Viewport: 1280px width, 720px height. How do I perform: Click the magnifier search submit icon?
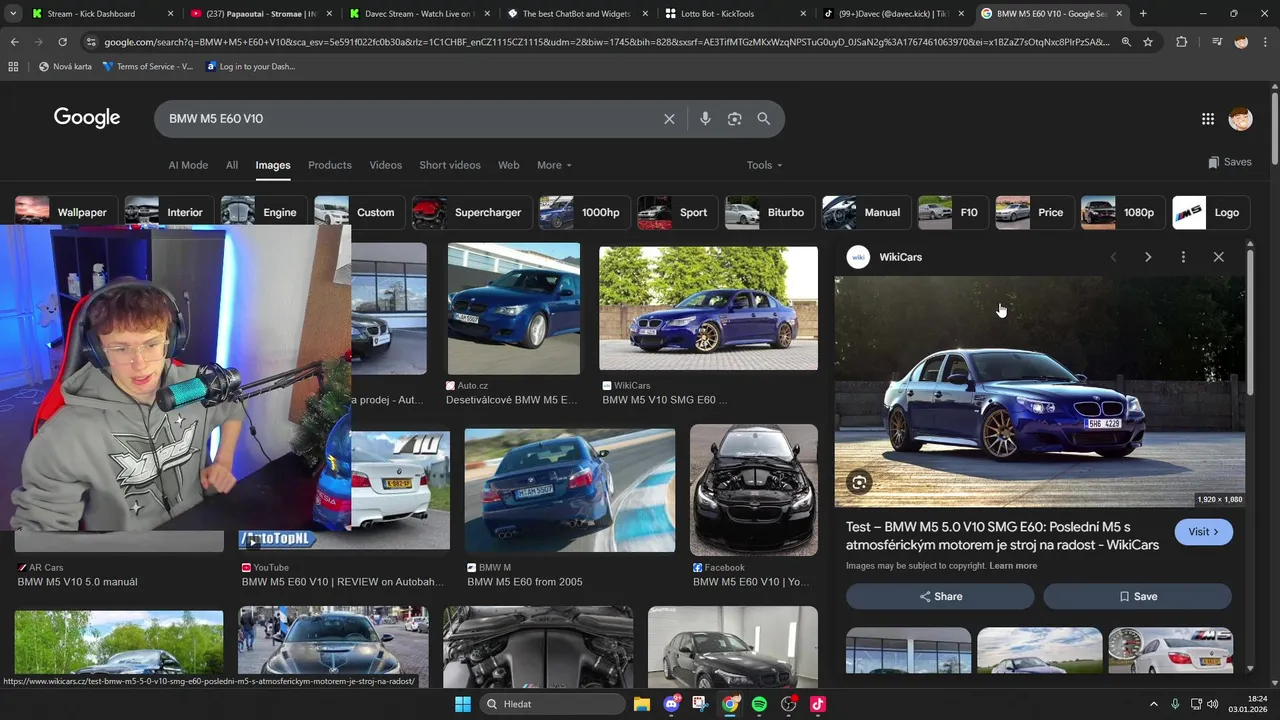pyautogui.click(x=763, y=119)
